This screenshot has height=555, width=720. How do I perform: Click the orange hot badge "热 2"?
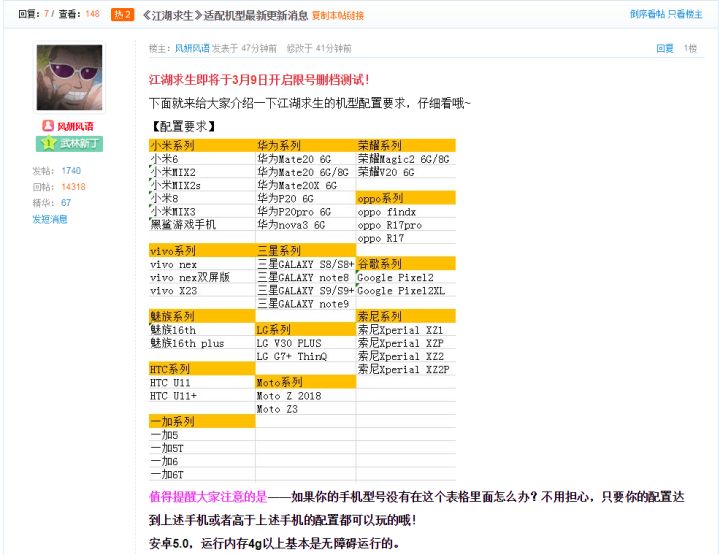[x=122, y=15]
